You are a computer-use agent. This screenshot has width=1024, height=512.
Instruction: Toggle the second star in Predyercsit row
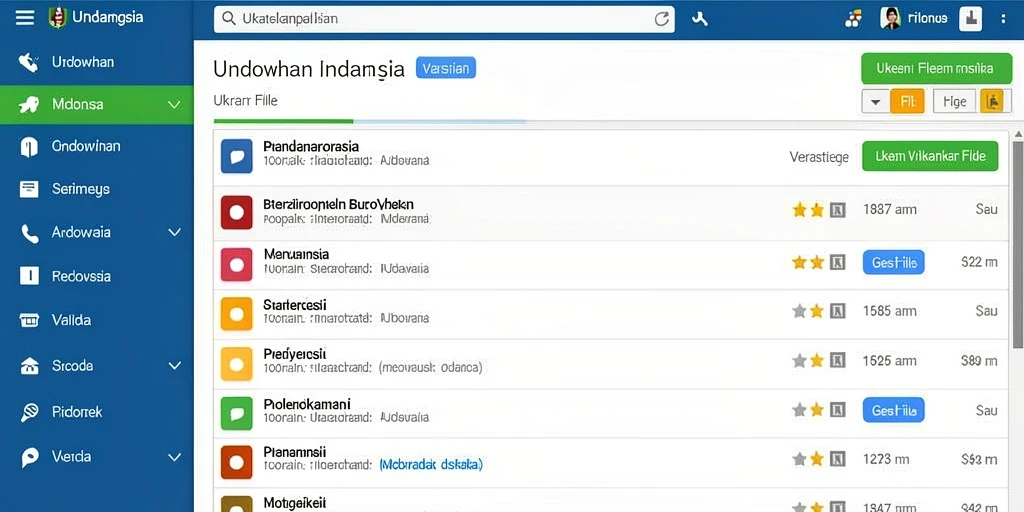click(817, 360)
